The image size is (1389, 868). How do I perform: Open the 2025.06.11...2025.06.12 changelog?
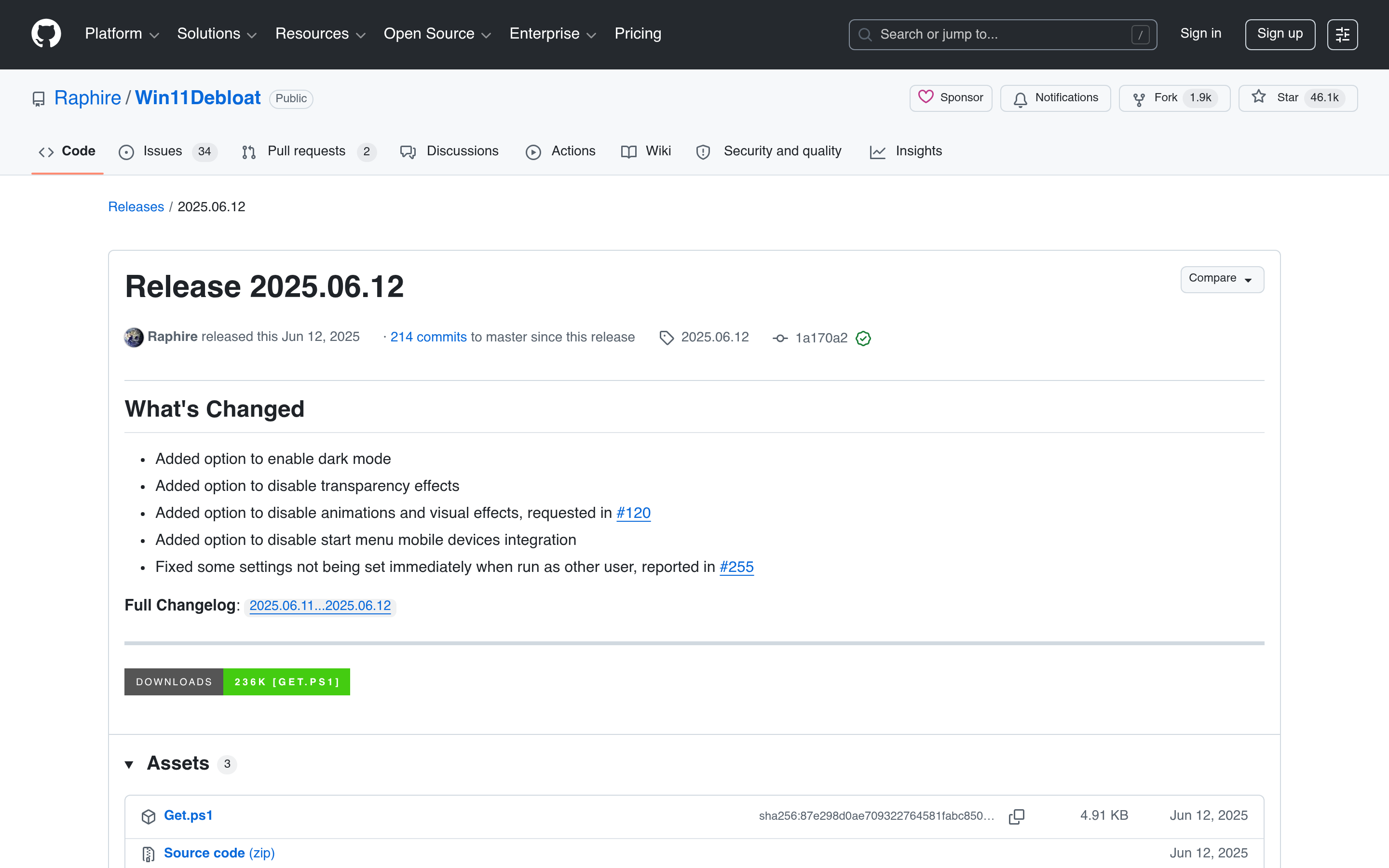point(320,606)
